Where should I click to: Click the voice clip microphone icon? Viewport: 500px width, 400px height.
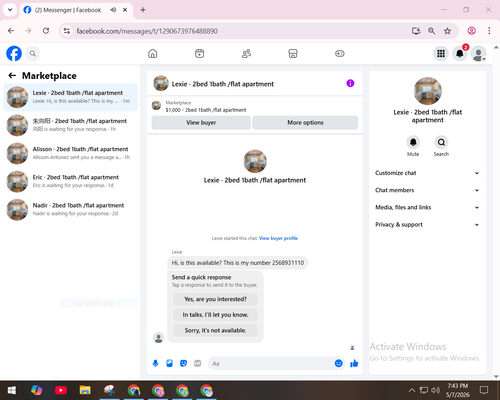pos(155,363)
